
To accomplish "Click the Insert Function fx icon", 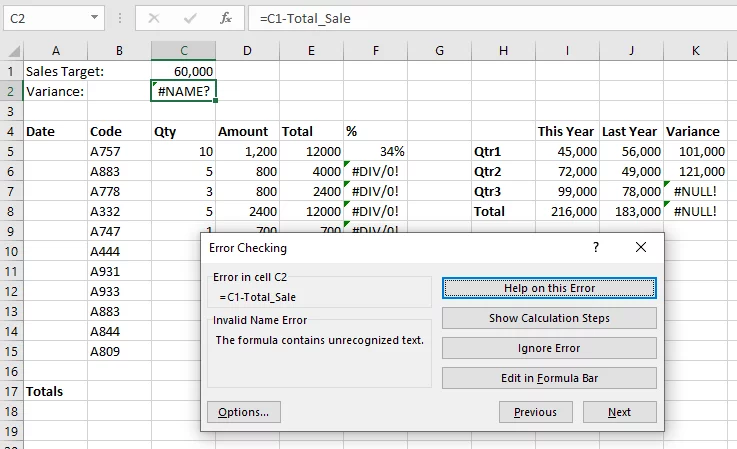I will [226, 18].
